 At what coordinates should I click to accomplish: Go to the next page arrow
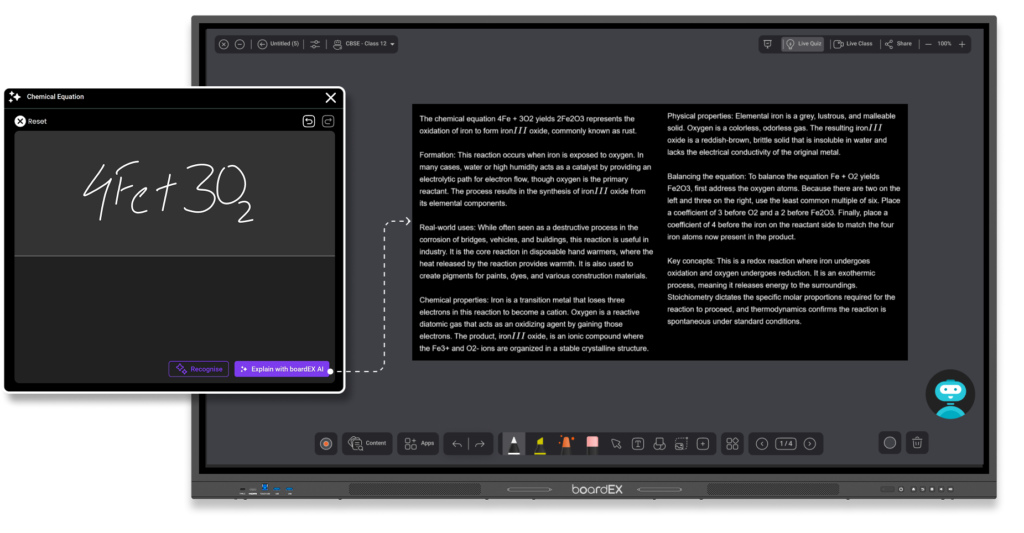[x=810, y=444]
